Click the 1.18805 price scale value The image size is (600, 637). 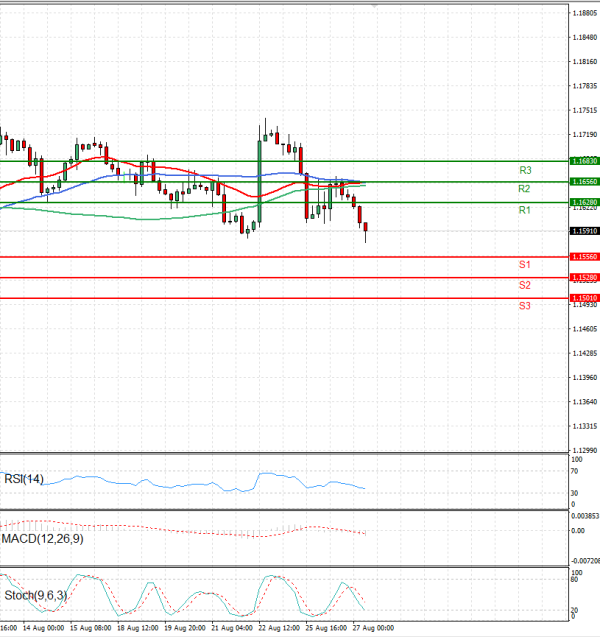(585, 13)
